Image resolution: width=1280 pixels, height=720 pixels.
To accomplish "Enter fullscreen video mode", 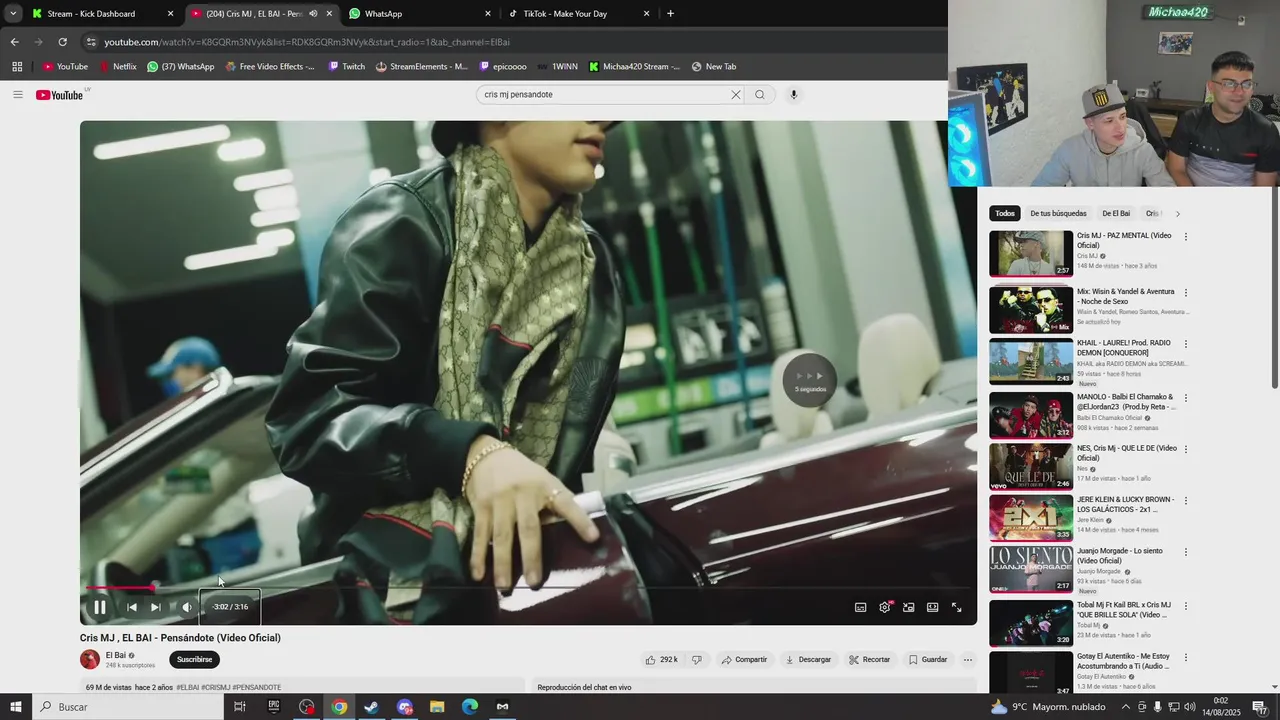I will [x=956, y=607].
